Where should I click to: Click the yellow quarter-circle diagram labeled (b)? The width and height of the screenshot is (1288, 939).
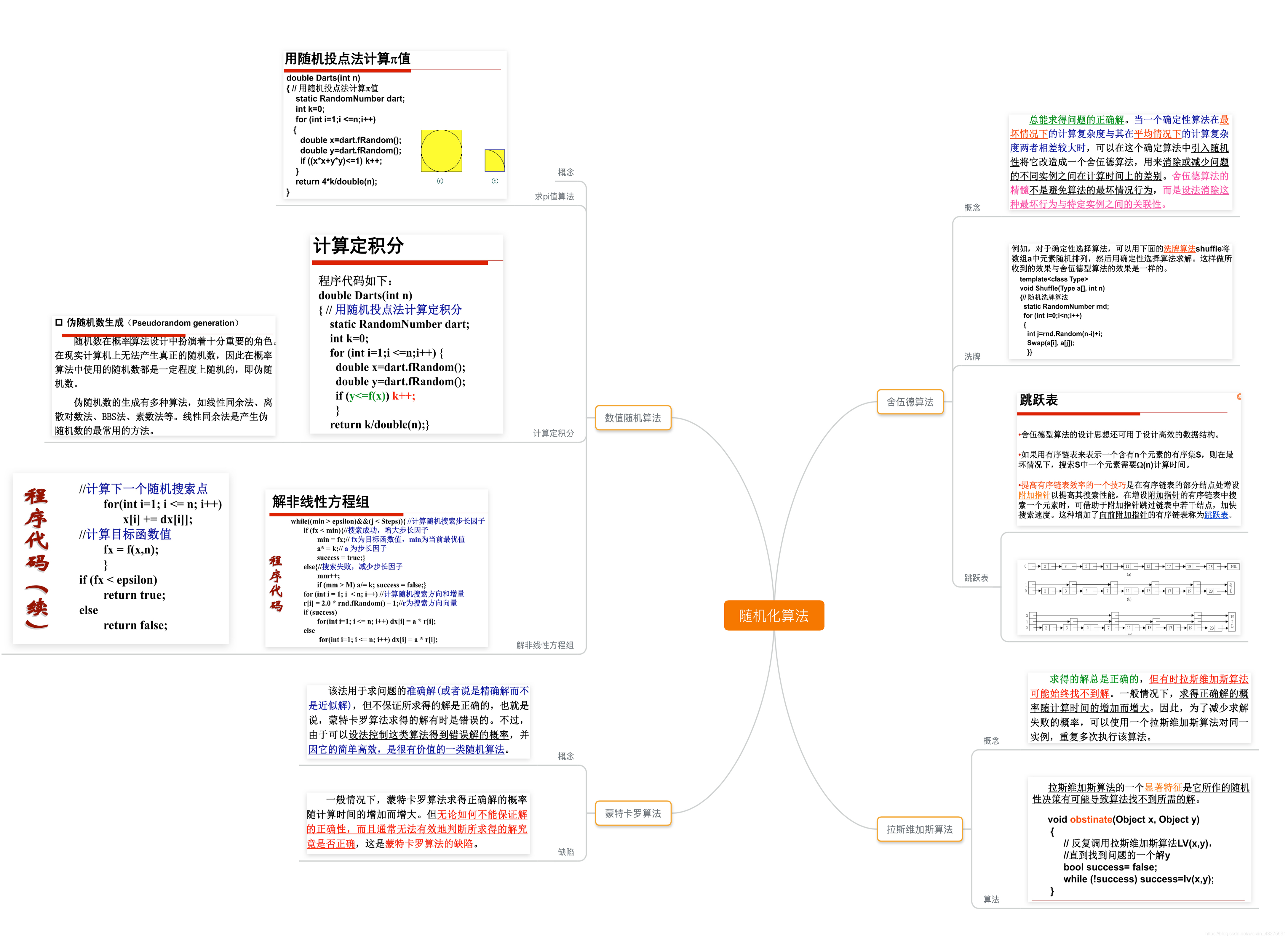[494, 160]
